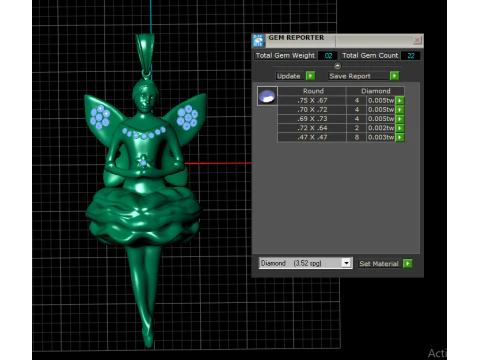Select the .47 X .47 size cell

pyautogui.click(x=312, y=137)
